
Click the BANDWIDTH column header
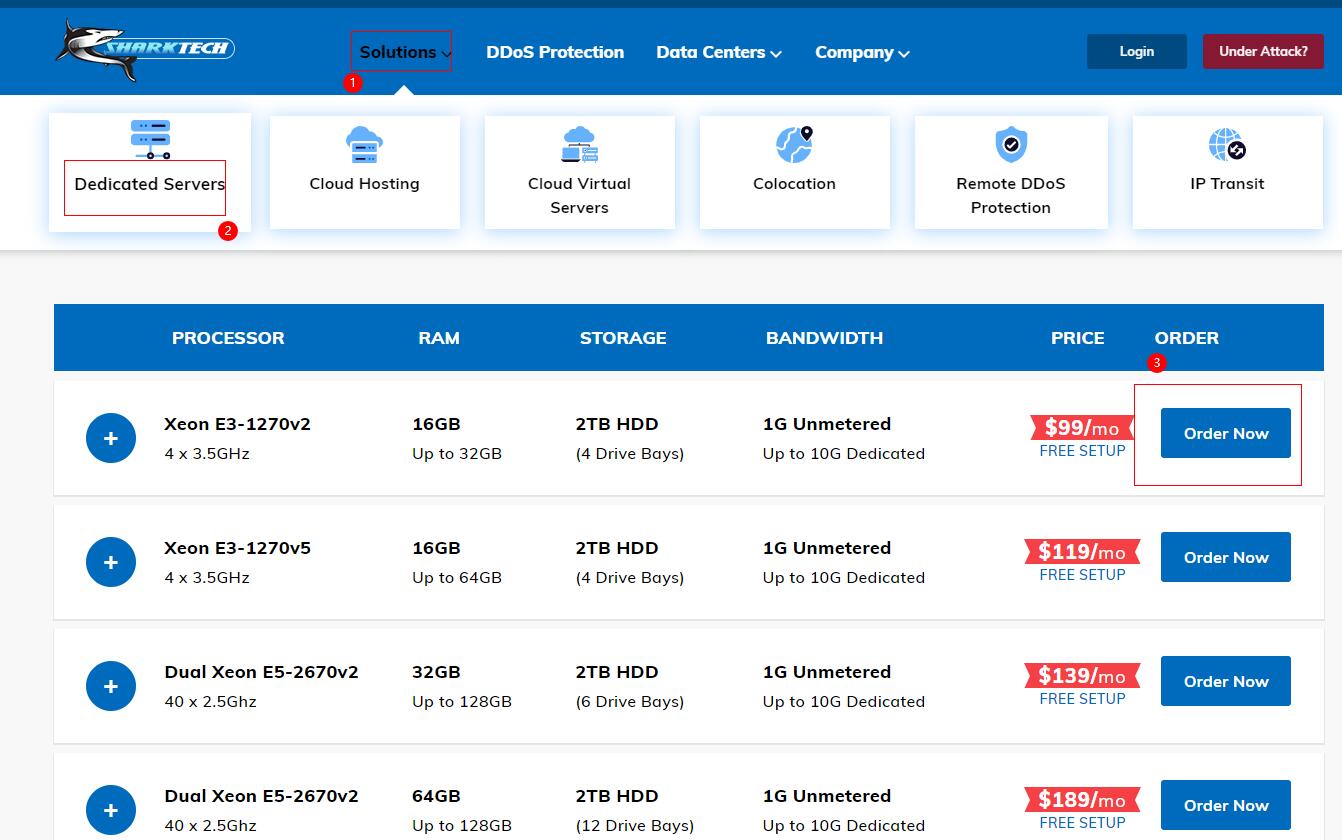pos(825,338)
